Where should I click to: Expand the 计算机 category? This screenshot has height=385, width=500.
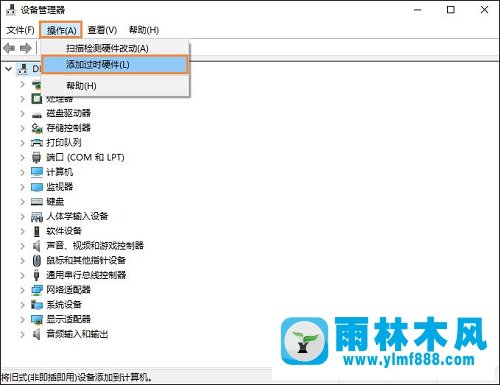[x=22, y=172]
